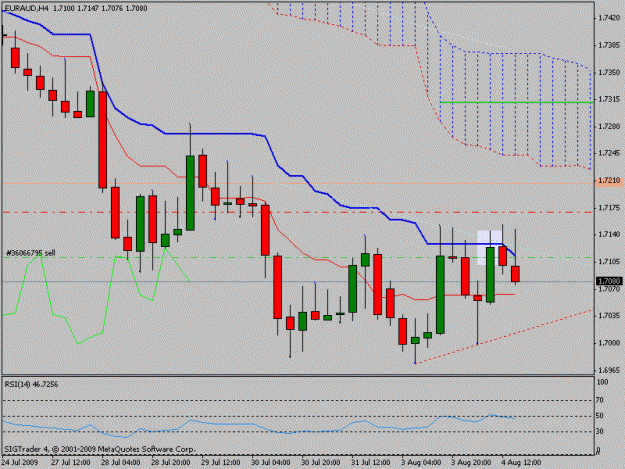Click the RSI 50 level label
Image resolution: width=625 pixels, height=469 pixels.
(599, 416)
